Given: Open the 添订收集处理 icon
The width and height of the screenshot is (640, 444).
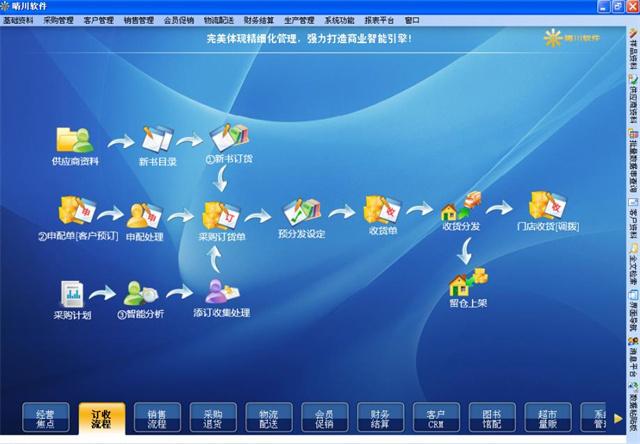Looking at the screenshot, I should pyautogui.click(x=222, y=292).
